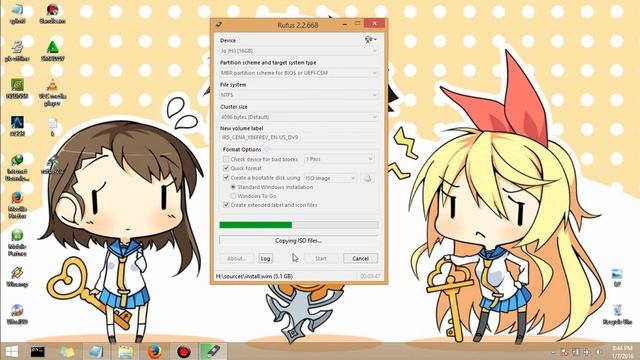The width and height of the screenshot is (640, 360).
Task: Open Command Prompt from taskbar
Action: coord(38,351)
